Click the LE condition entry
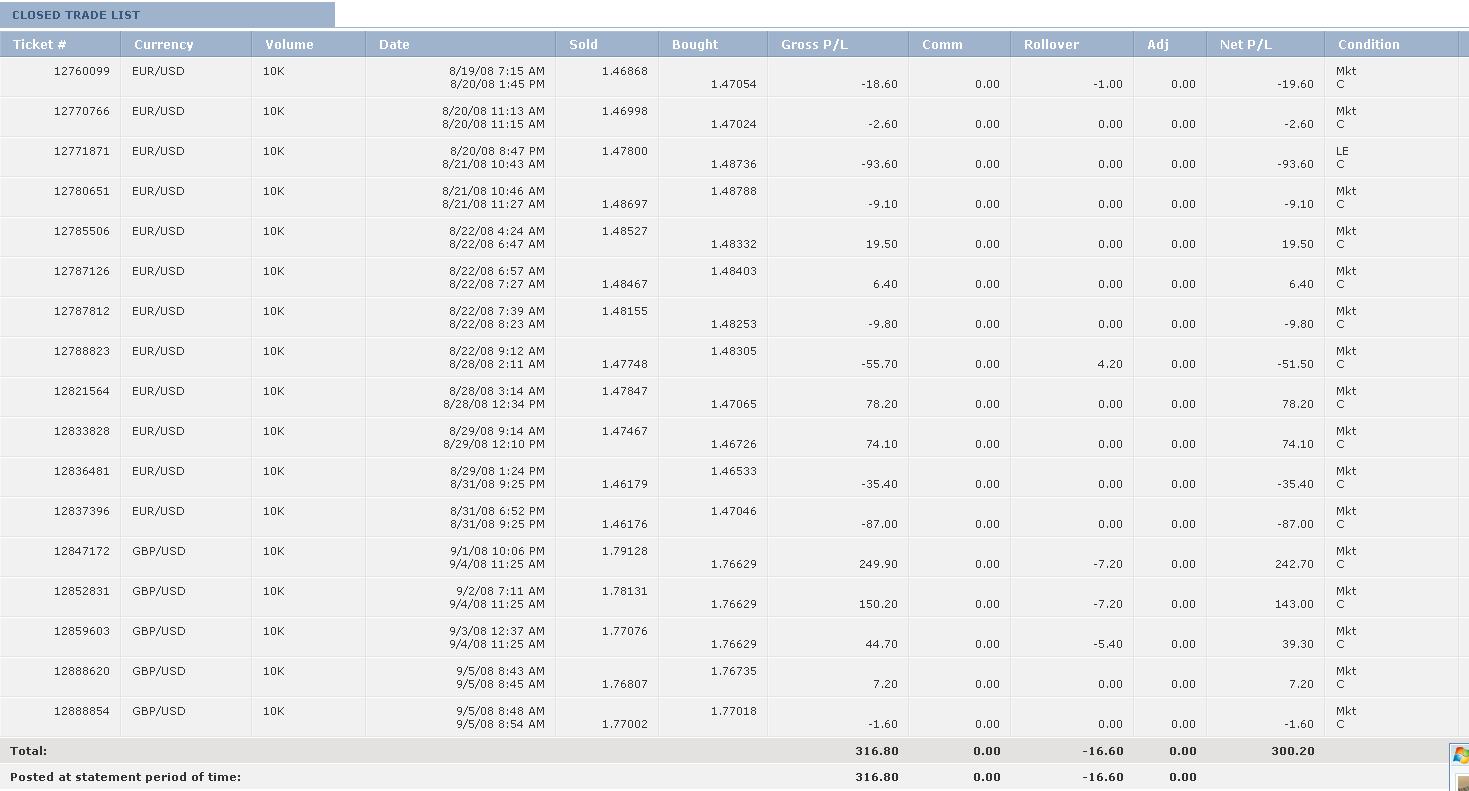Viewport: 1469px width, 791px height. click(x=1342, y=151)
